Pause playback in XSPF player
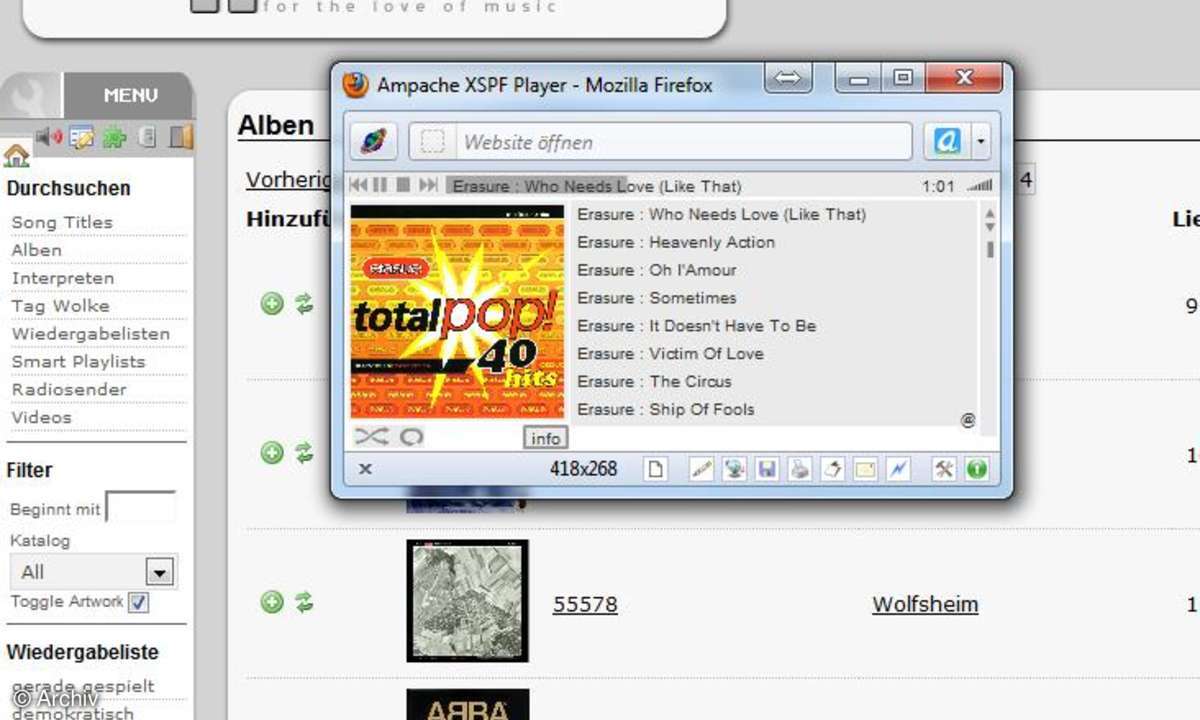 (380, 185)
